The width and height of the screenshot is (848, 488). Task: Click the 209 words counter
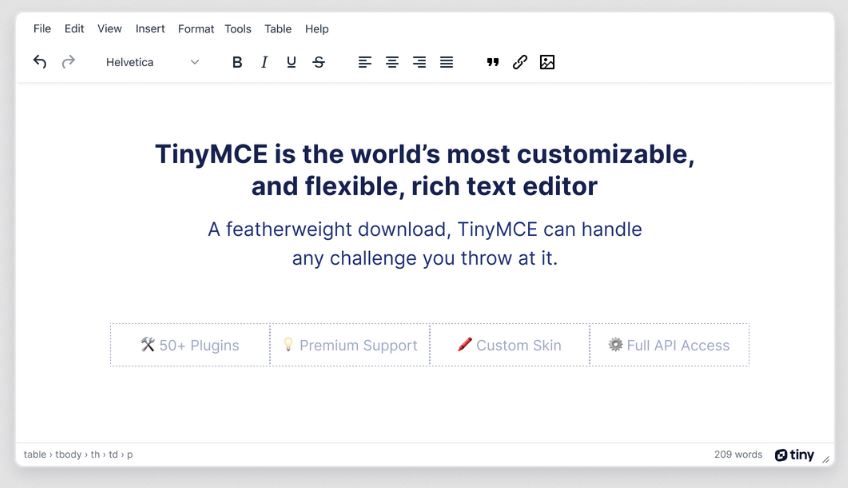click(738, 454)
